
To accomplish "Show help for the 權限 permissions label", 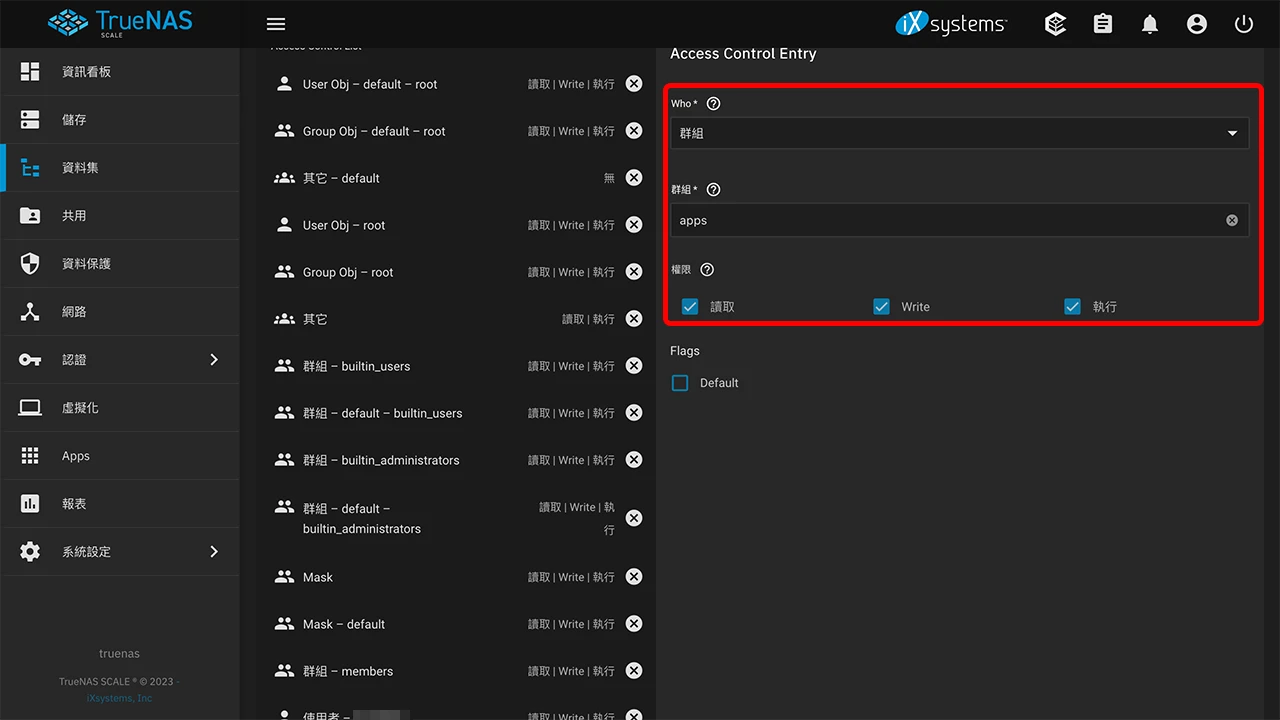I will click(x=707, y=270).
